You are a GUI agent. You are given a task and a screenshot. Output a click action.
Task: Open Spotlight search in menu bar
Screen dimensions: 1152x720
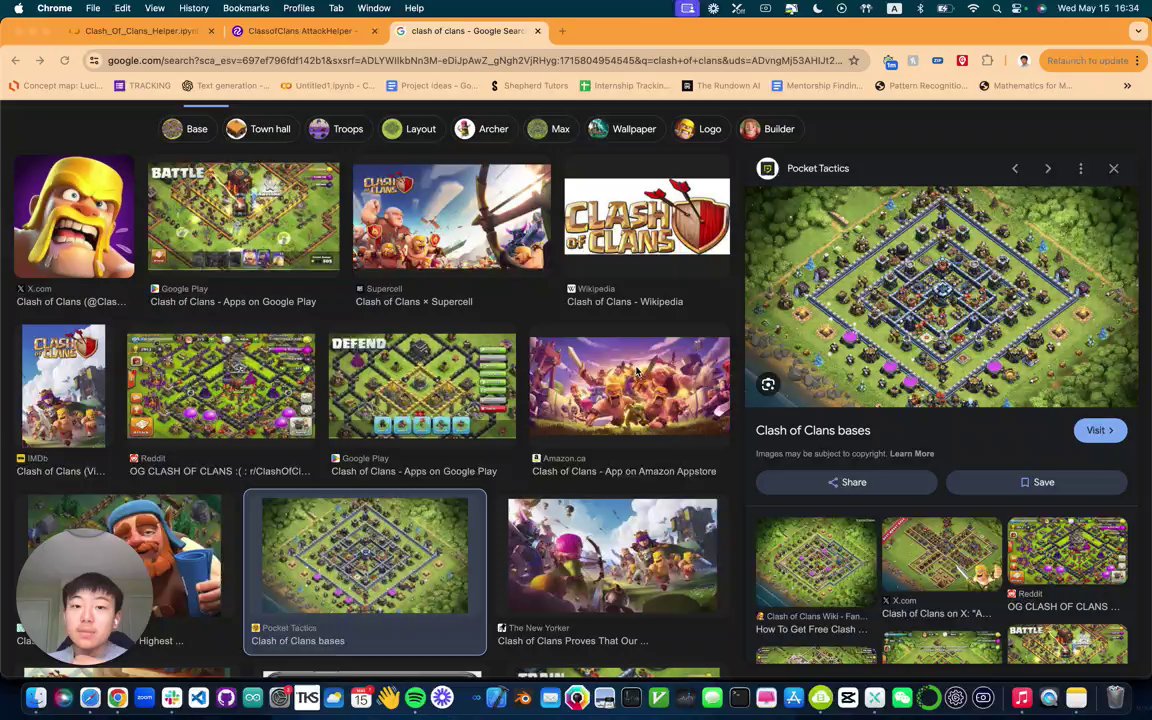996,8
